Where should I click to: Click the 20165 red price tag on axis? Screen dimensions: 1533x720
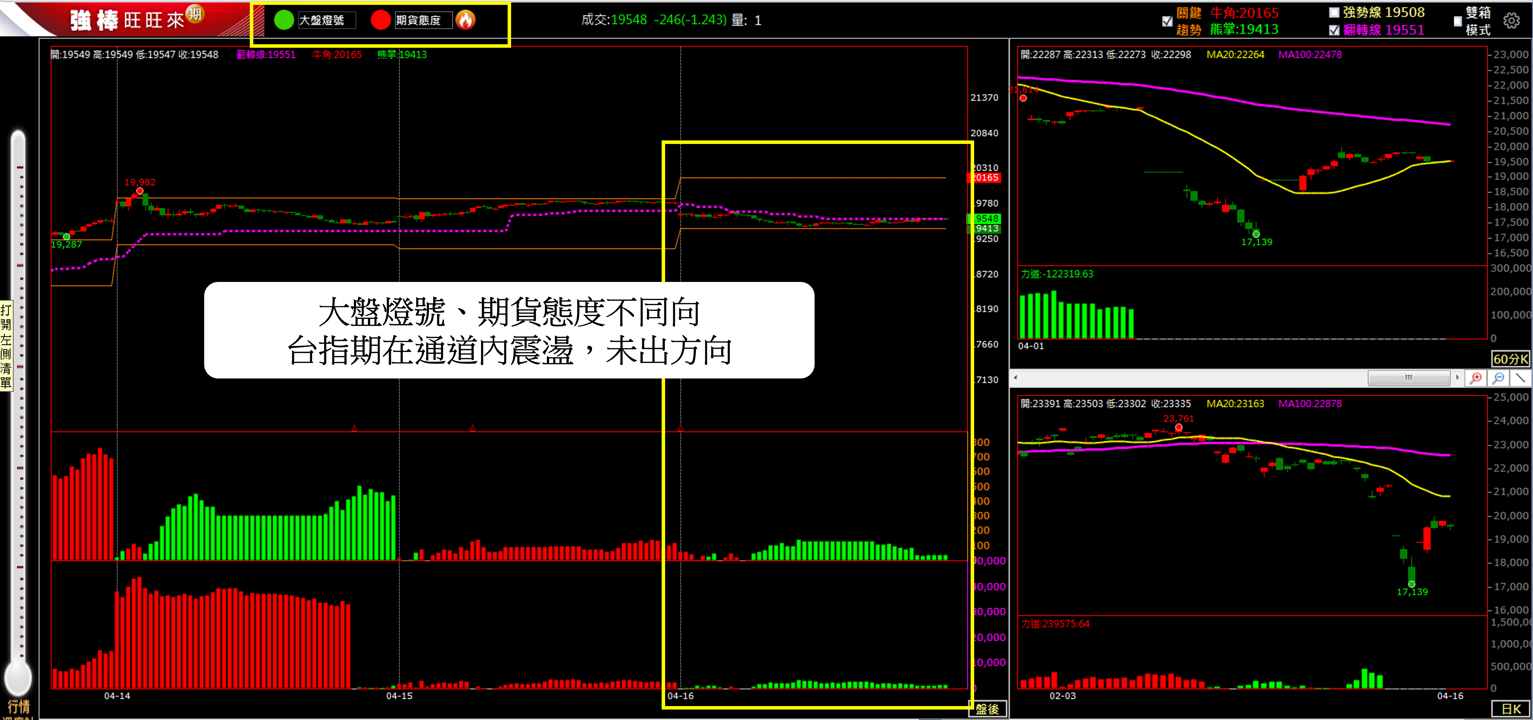[x=985, y=178]
